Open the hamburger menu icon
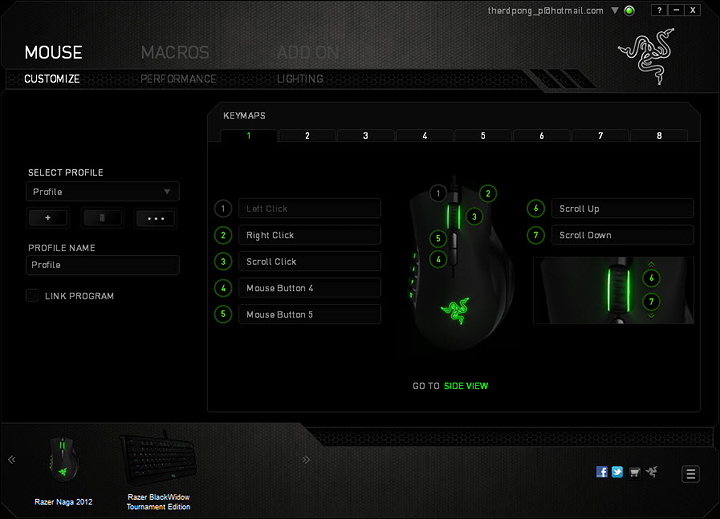The height and width of the screenshot is (519, 720). coord(691,474)
